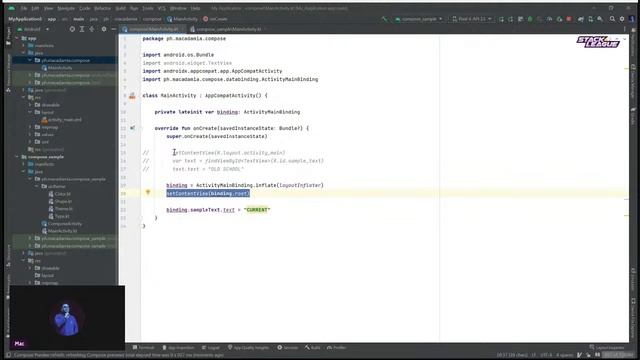The image size is (640, 360).
Task: Select Color.kt in ui.theme
Action: (x=60, y=194)
